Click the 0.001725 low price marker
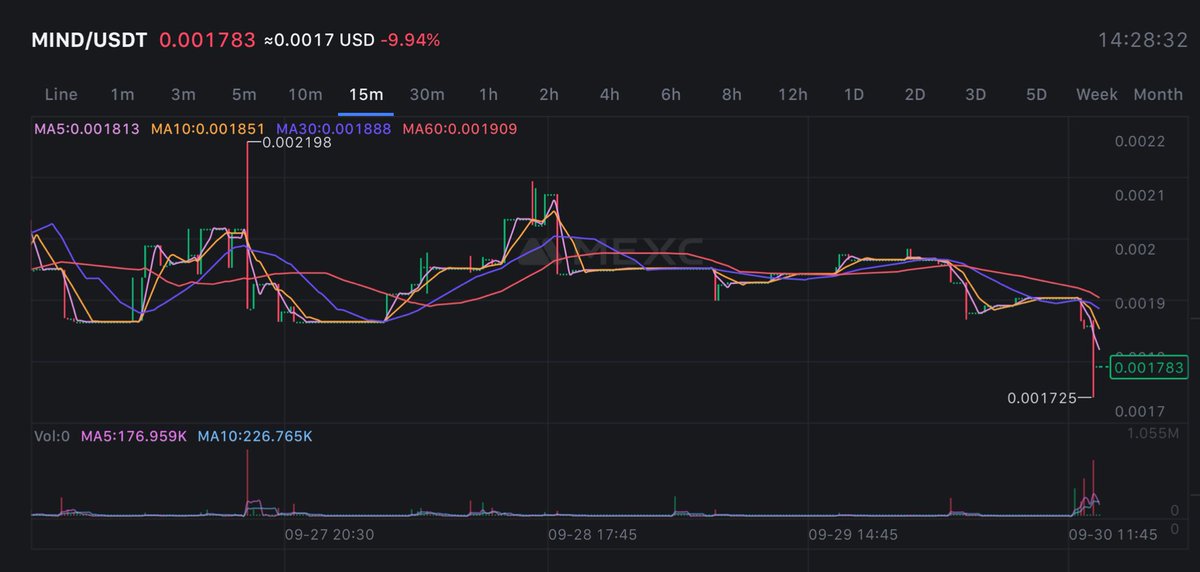This screenshot has height=572, width=1200. (x=1042, y=398)
